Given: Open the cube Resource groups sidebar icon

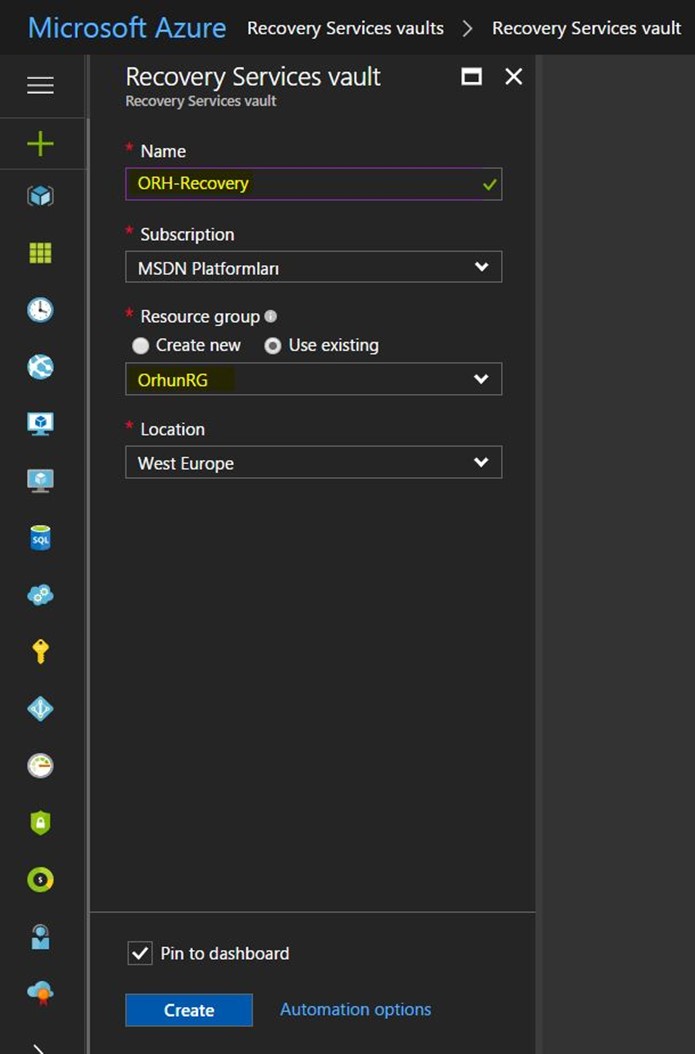Looking at the screenshot, I should (40, 196).
